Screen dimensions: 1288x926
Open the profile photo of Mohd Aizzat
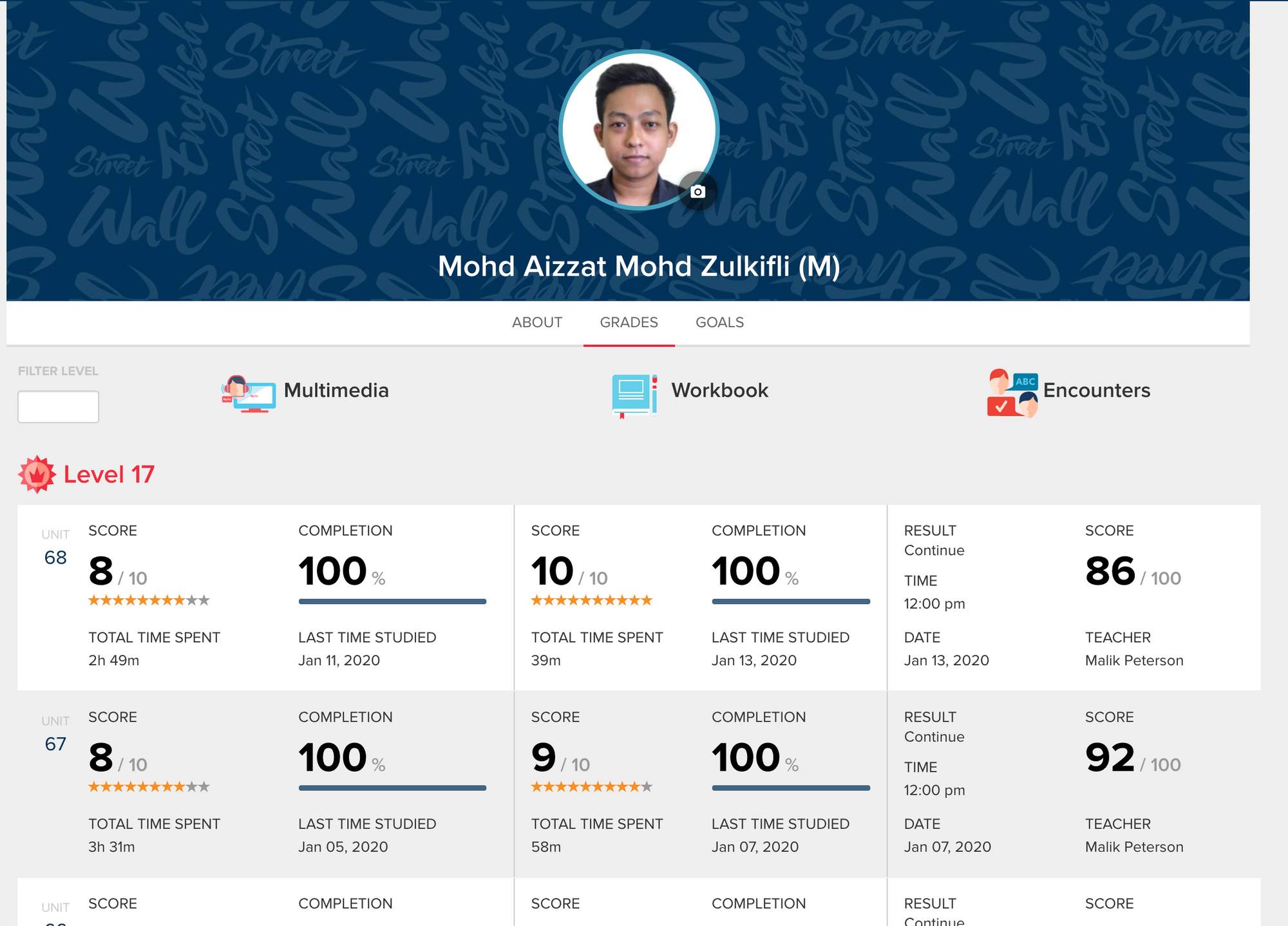(639, 130)
